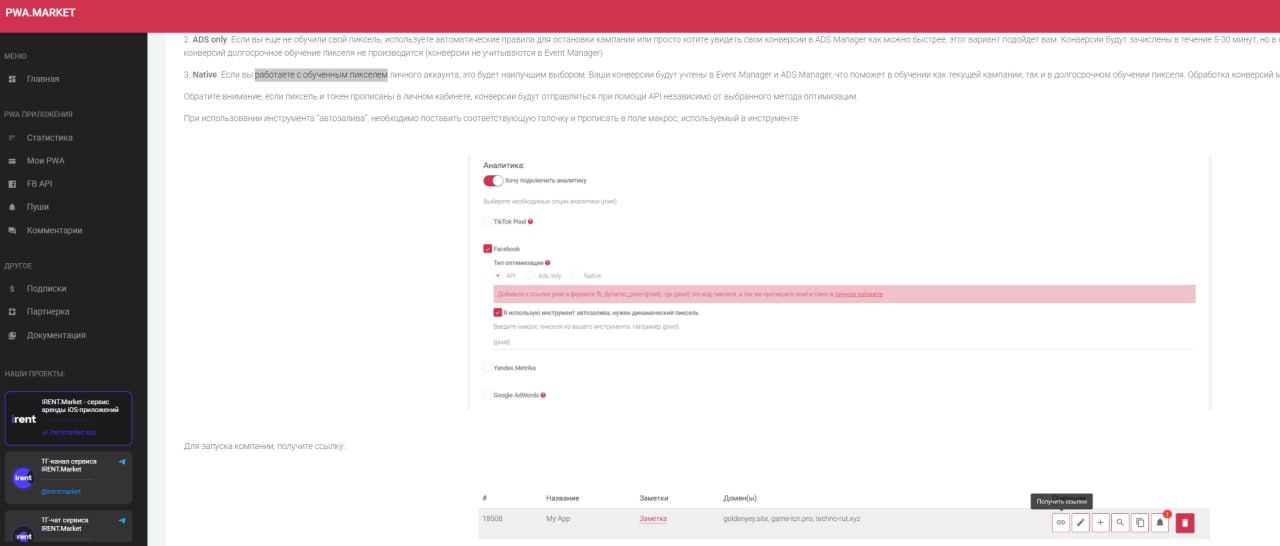This screenshot has width=1280, height=546.
Task: Click the My App name cell
Action: 558,519
